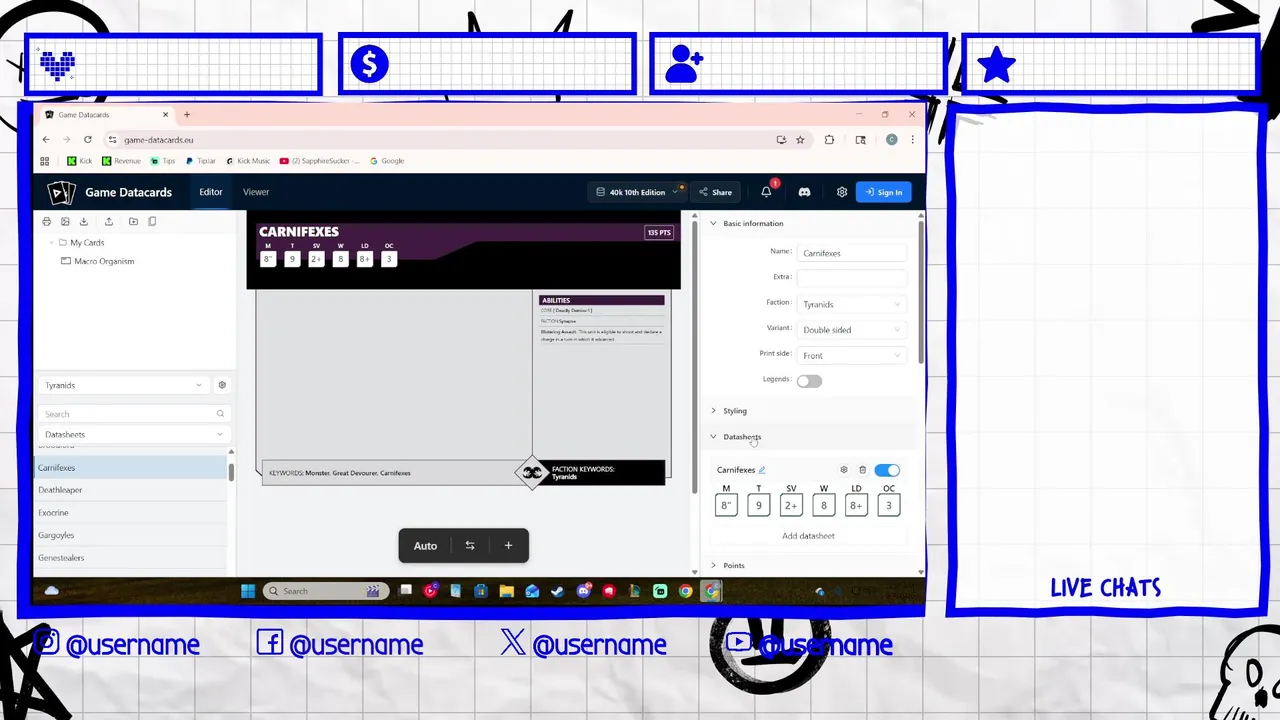Screen dimensions: 1280x720
Task: Click the copy/duplicate card icon
Action: point(152,221)
